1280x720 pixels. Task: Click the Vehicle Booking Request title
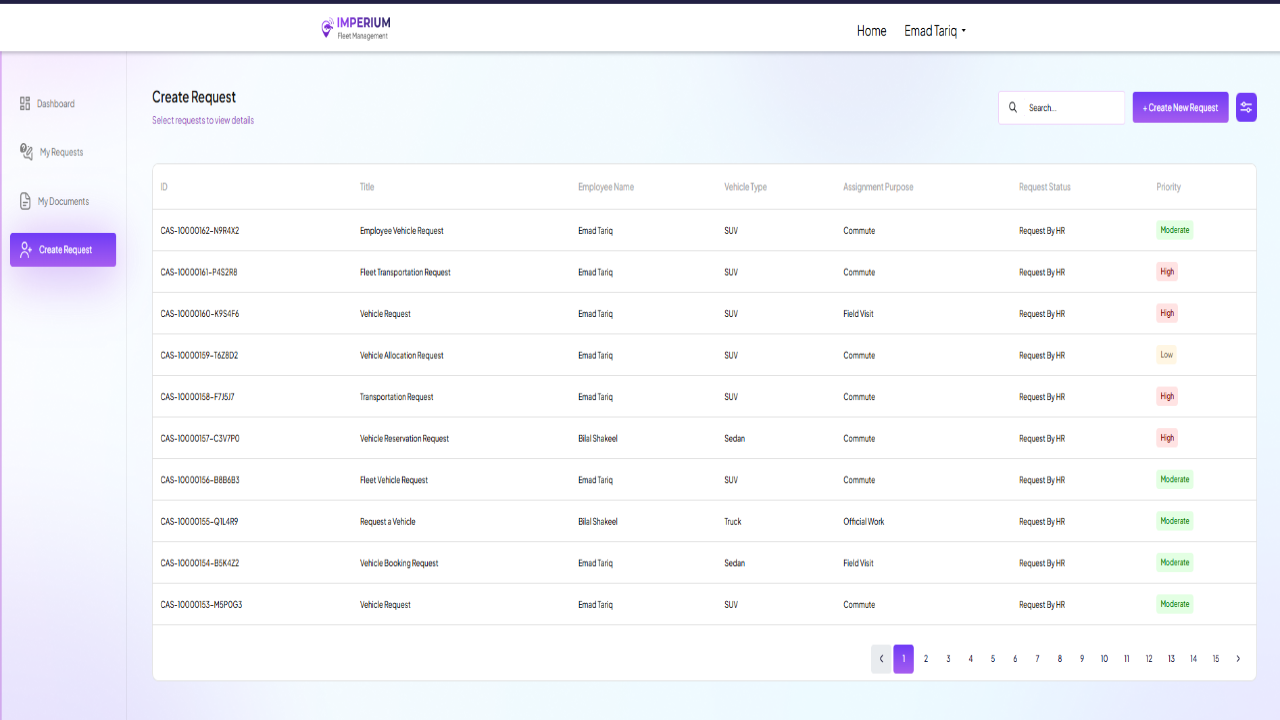(x=399, y=563)
